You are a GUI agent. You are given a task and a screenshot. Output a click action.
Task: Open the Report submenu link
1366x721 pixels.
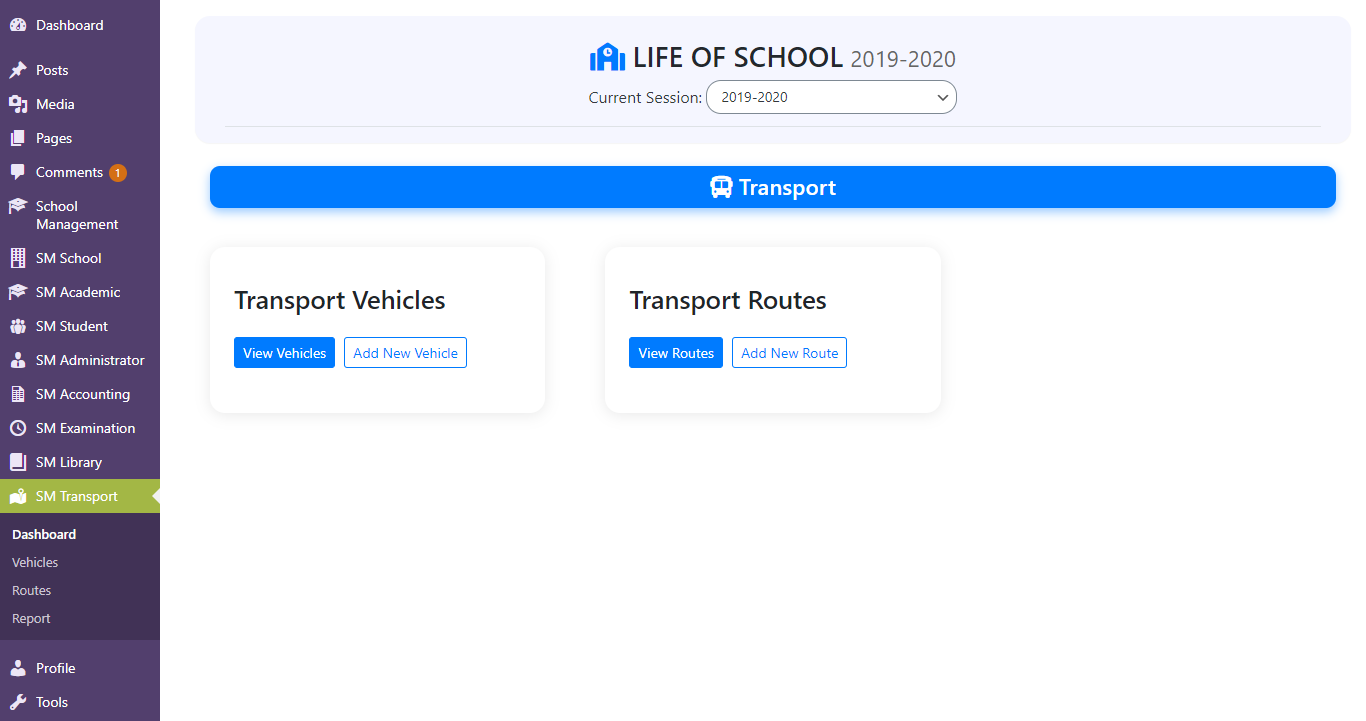31,618
